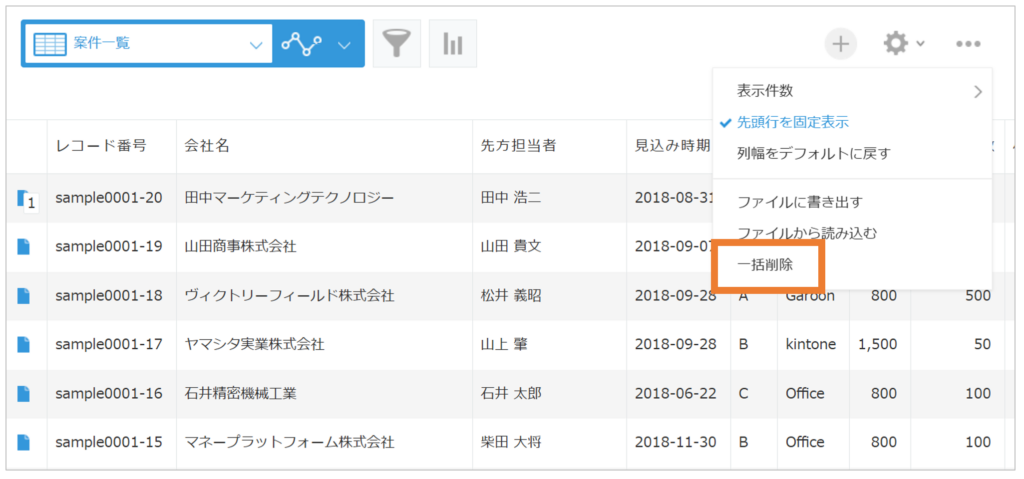Screen dimensions: 1024x479
Task: Open record sample0001-20 detail icon
Action: tap(24, 198)
